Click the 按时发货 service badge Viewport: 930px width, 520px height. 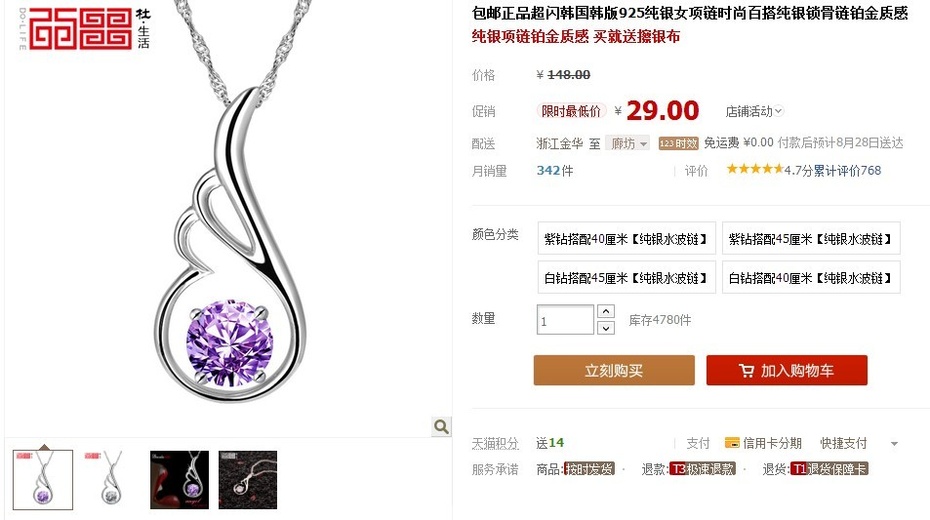[588, 469]
